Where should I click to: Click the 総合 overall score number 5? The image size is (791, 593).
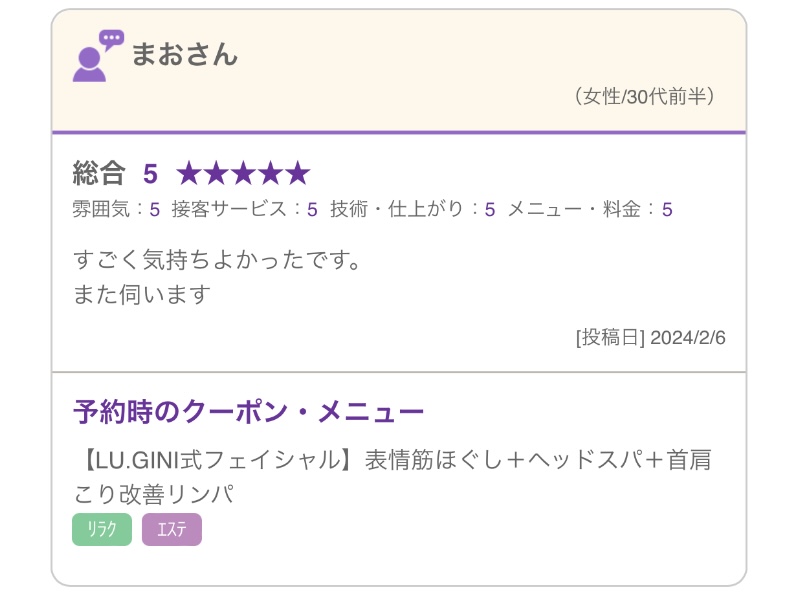150,174
